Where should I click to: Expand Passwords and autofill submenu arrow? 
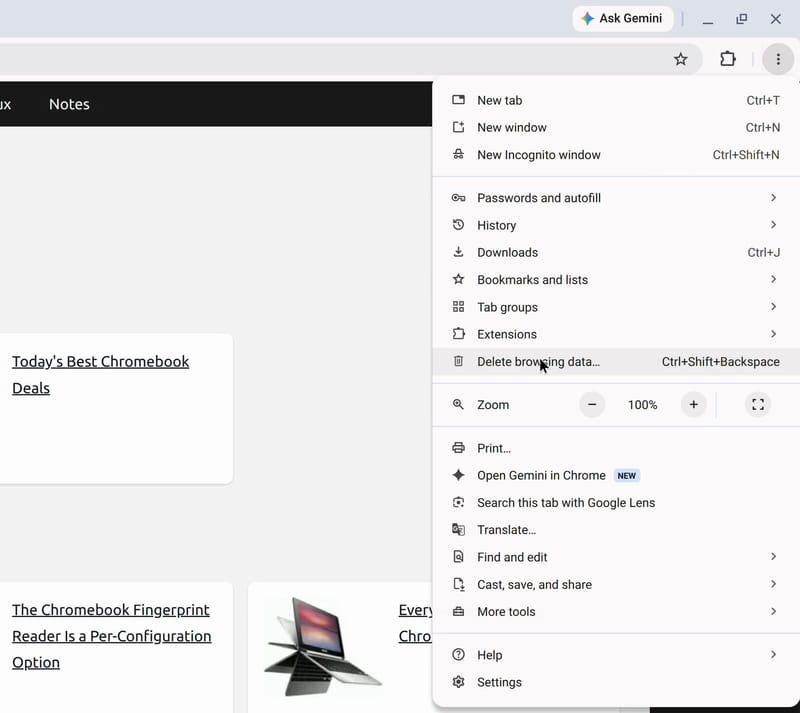773,198
